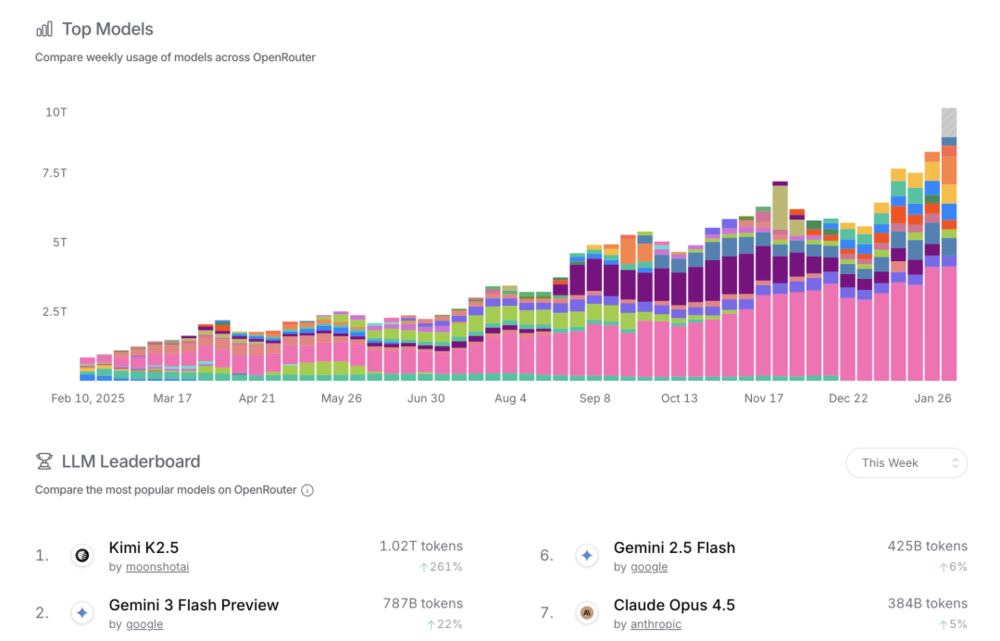The width and height of the screenshot is (1000, 641).
Task: Open the Gemini 2.5 Flash model title
Action: point(674,547)
